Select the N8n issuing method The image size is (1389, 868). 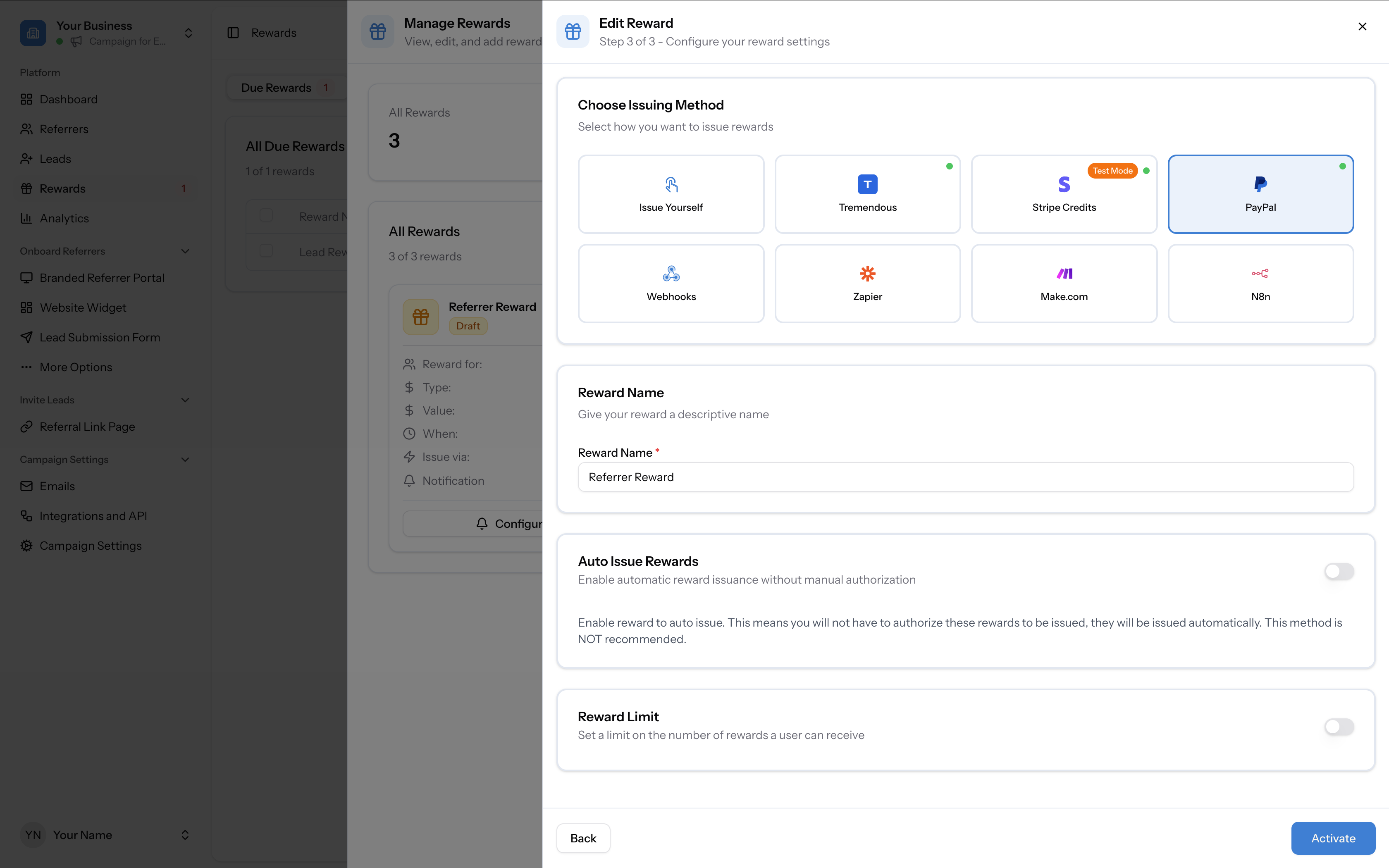click(x=1260, y=283)
